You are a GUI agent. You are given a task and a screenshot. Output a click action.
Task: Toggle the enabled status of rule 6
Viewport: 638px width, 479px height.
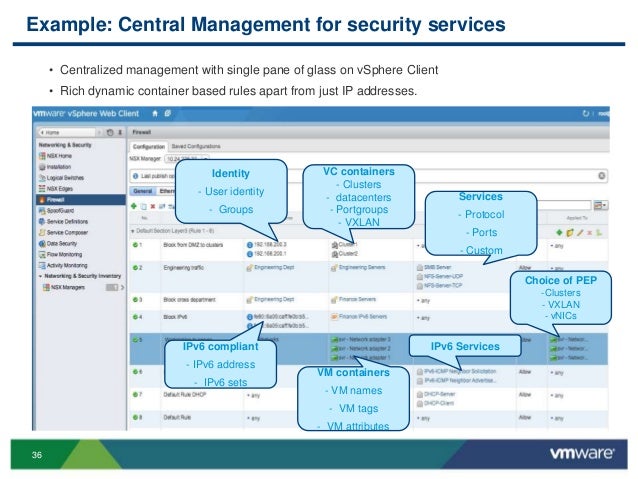click(135, 372)
